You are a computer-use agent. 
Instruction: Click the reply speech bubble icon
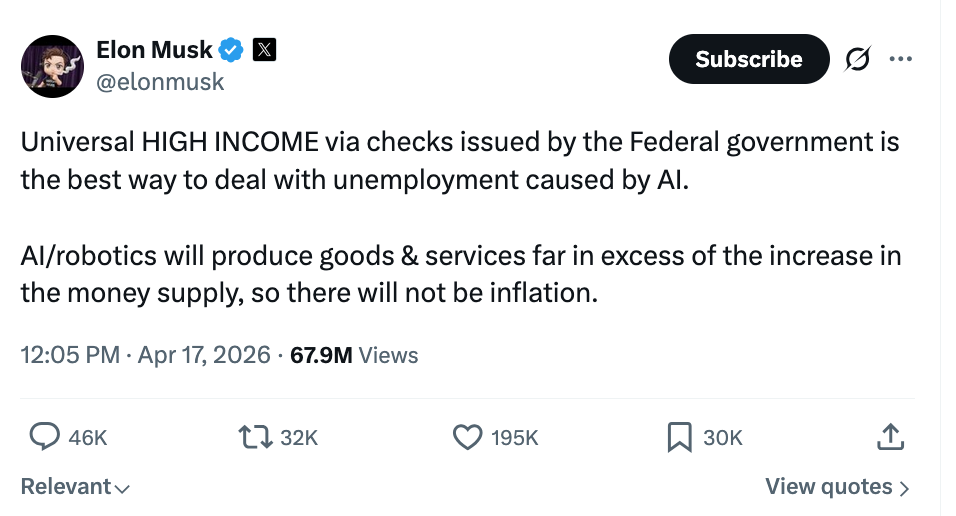44,437
